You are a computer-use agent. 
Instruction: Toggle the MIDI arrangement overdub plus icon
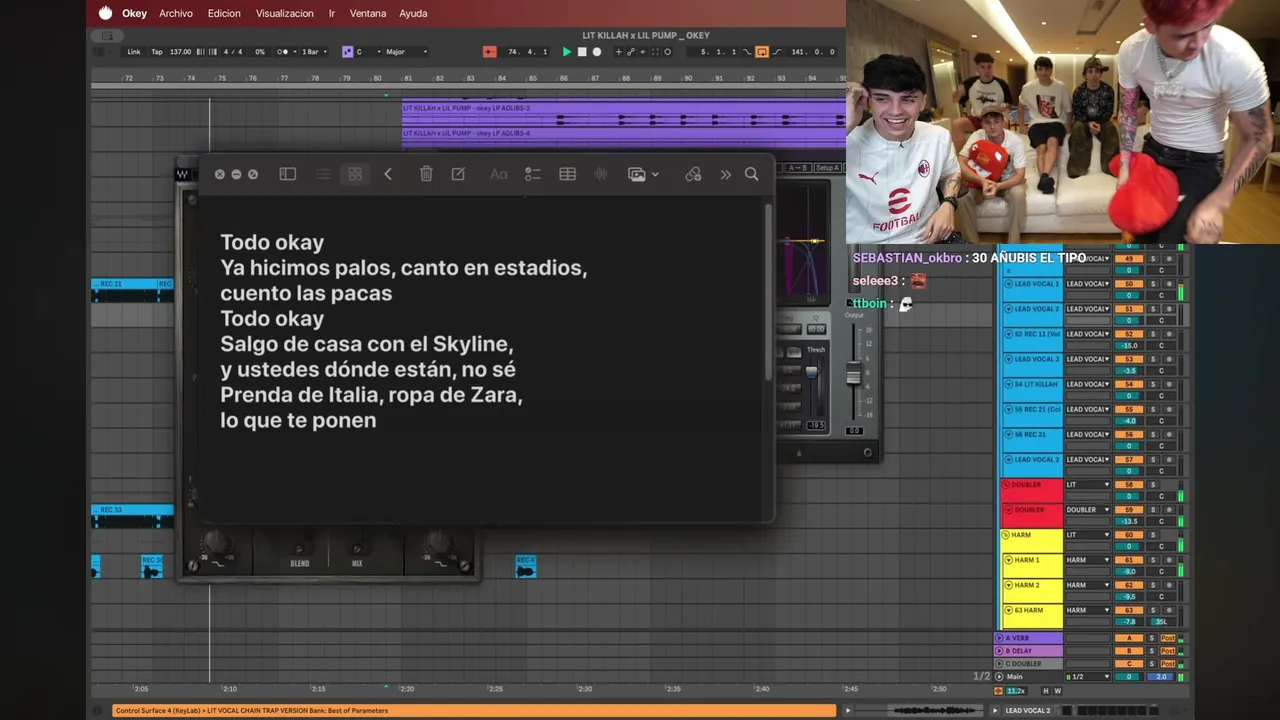click(619, 52)
